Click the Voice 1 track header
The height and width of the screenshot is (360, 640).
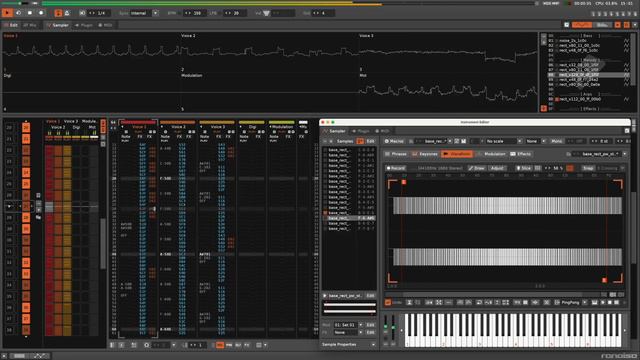point(138,127)
